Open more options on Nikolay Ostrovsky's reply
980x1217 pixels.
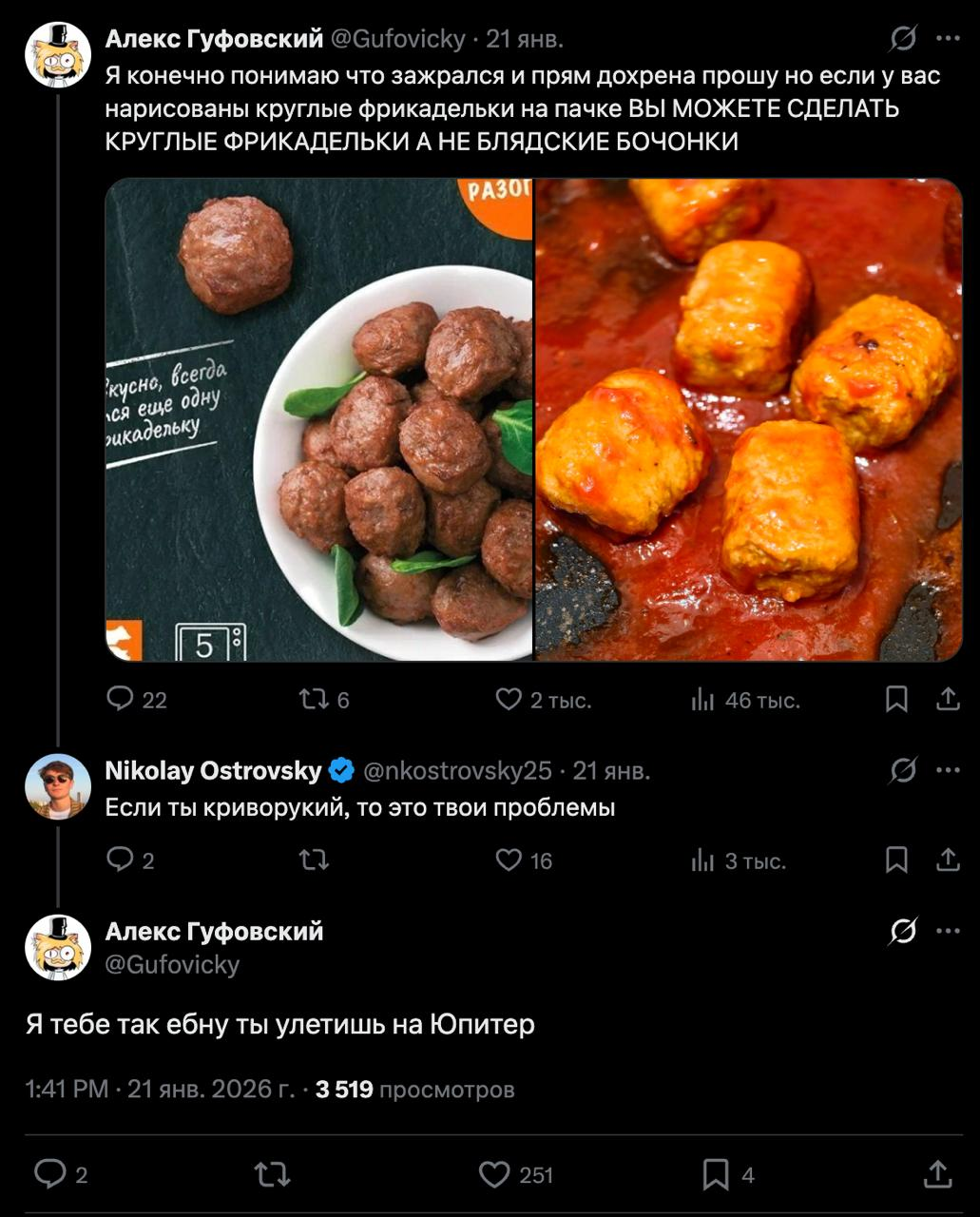pyautogui.click(x=948, y=770)
